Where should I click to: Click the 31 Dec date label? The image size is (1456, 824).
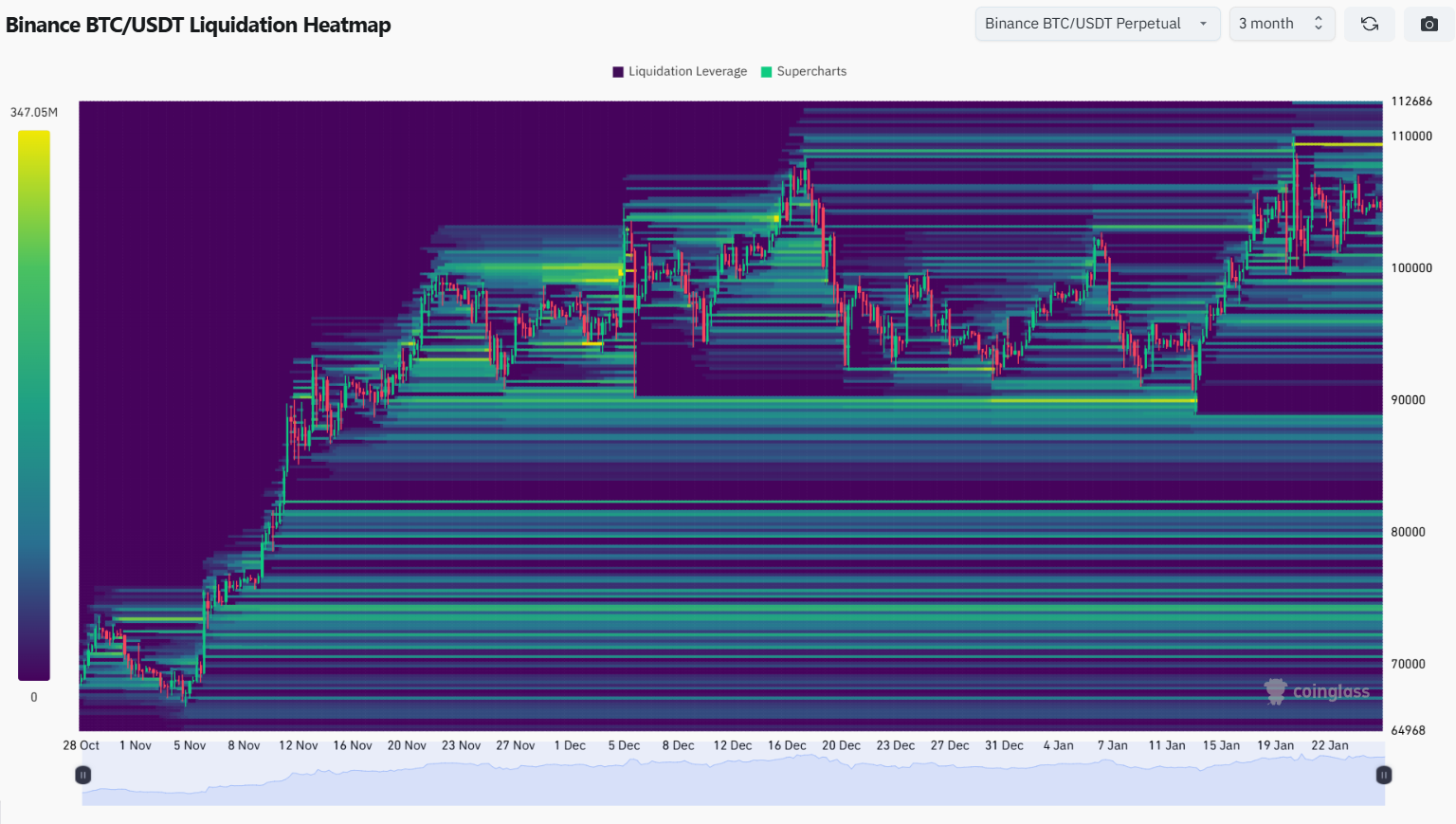click(x=1004, y=745)
